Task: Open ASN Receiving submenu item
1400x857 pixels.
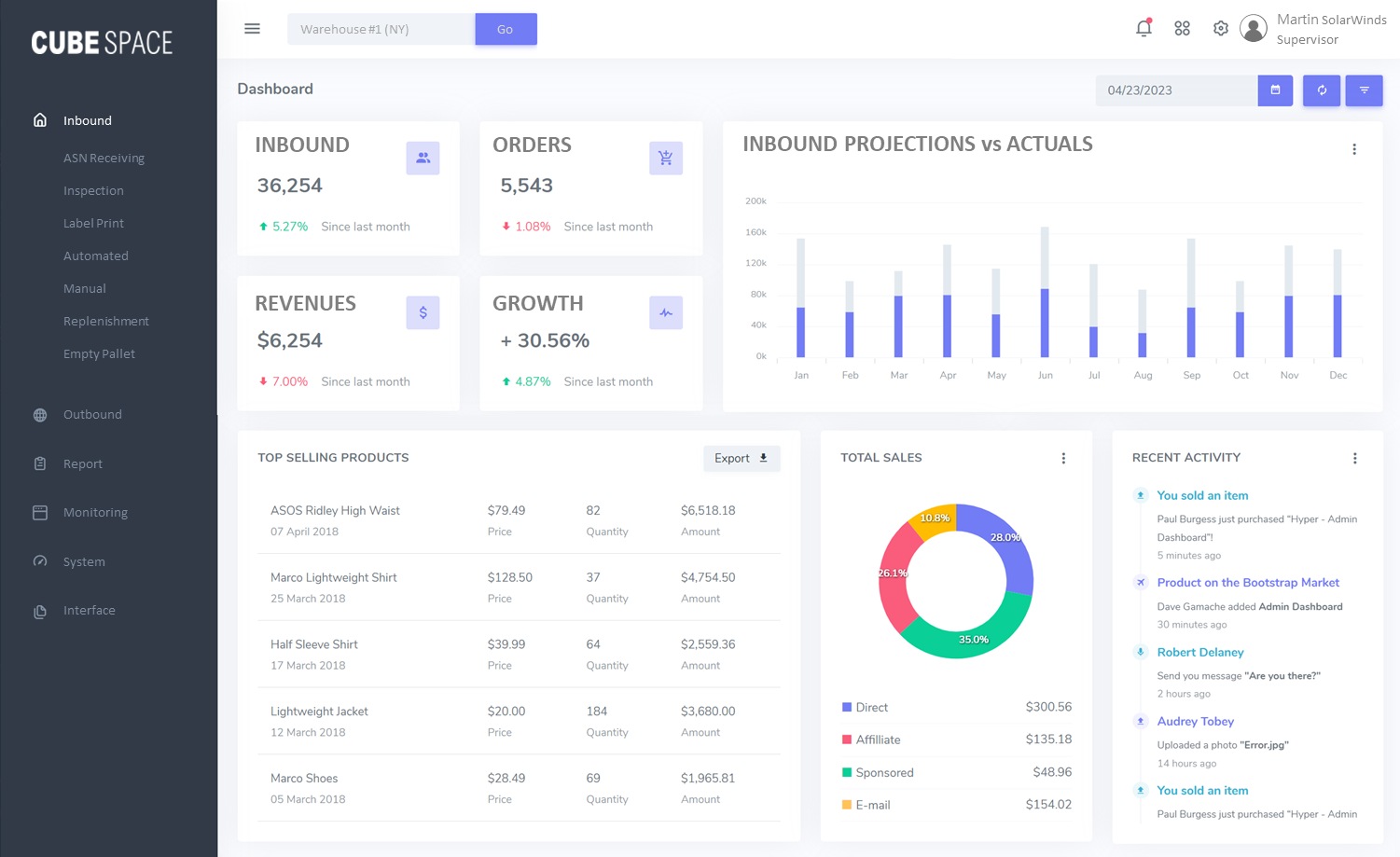Action: click(x=104, y=159)
